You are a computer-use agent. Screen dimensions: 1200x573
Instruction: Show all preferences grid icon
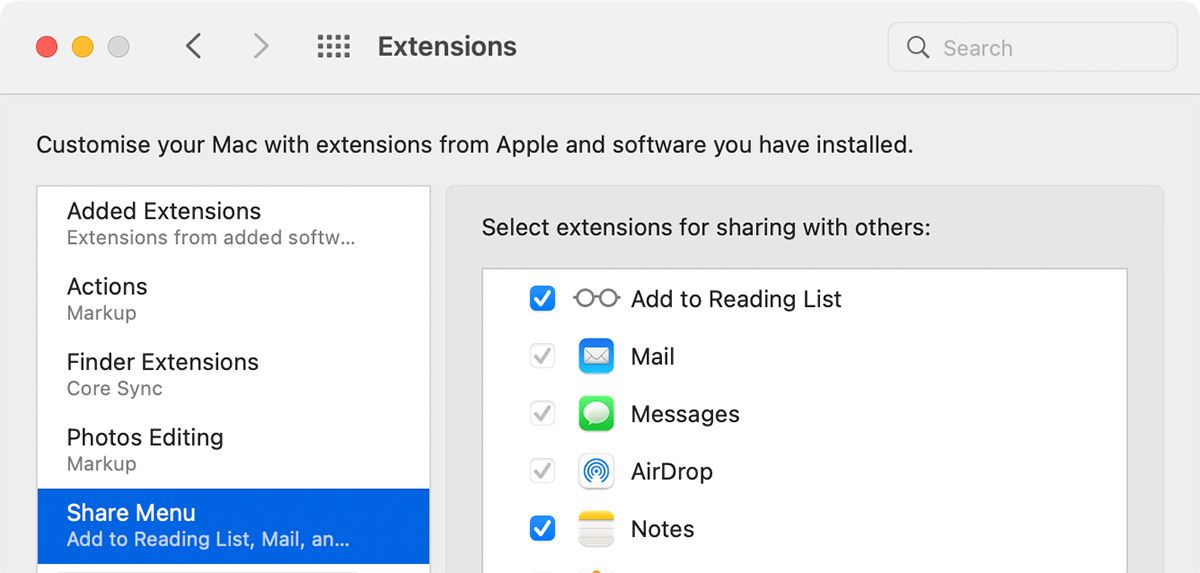(x=333, y=46)
